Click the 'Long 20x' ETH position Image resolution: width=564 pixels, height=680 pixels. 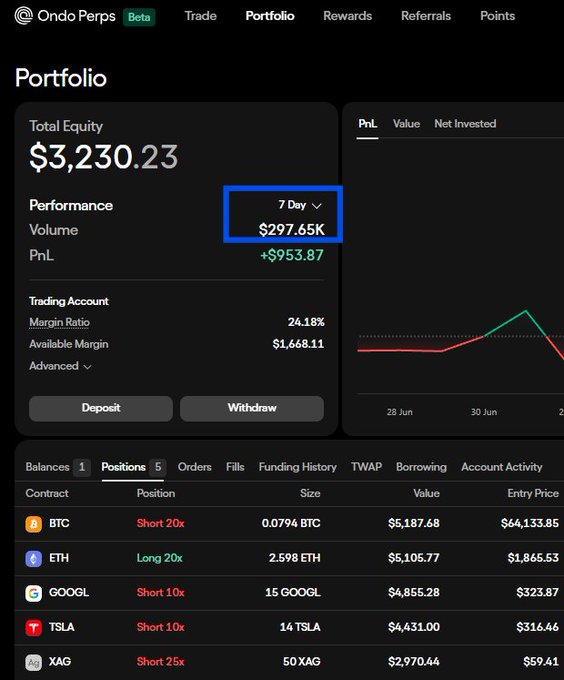point(160,558)
